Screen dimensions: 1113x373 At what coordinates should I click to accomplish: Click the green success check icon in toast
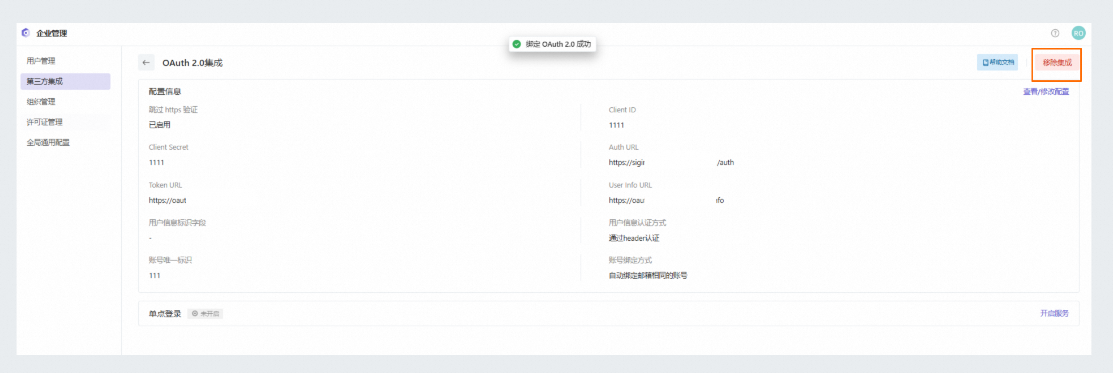click(517, 44)
